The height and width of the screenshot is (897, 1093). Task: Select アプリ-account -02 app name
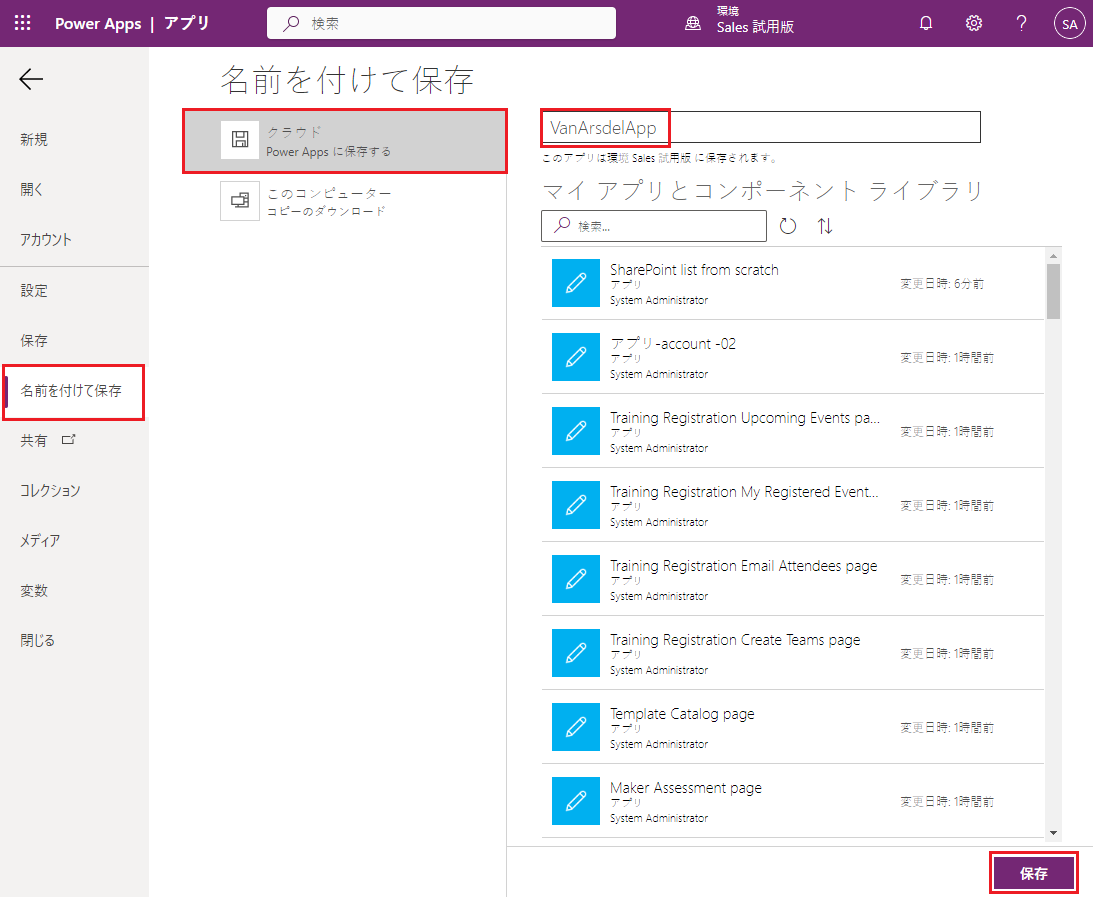[x=673, y=344]
